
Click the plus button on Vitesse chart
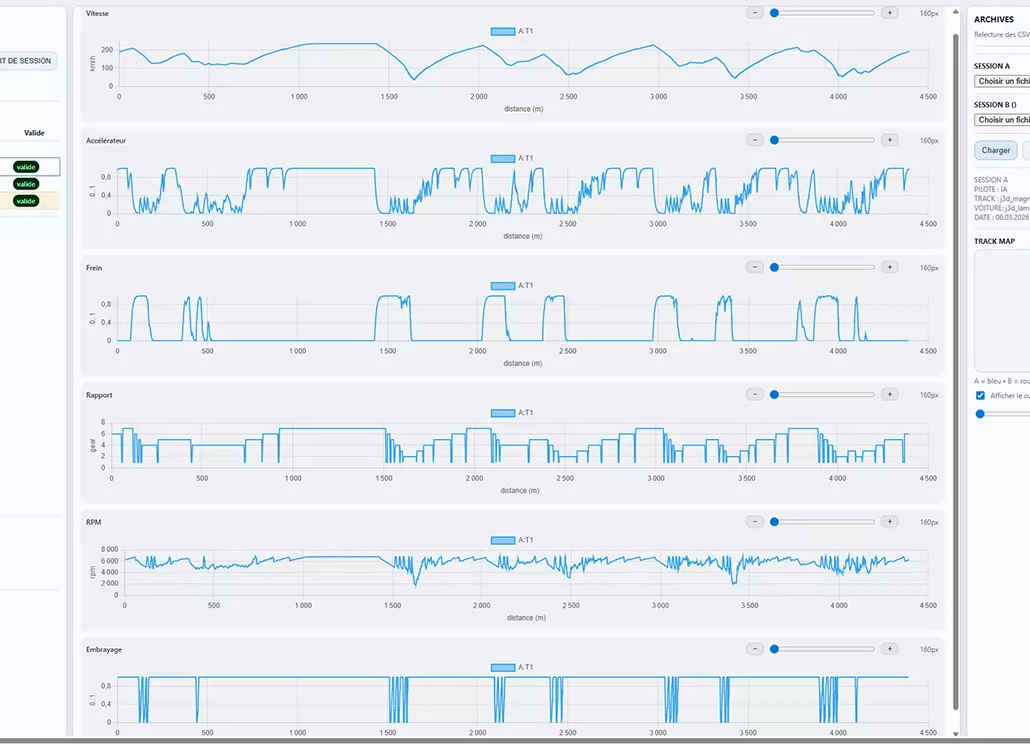pos(889,13)
